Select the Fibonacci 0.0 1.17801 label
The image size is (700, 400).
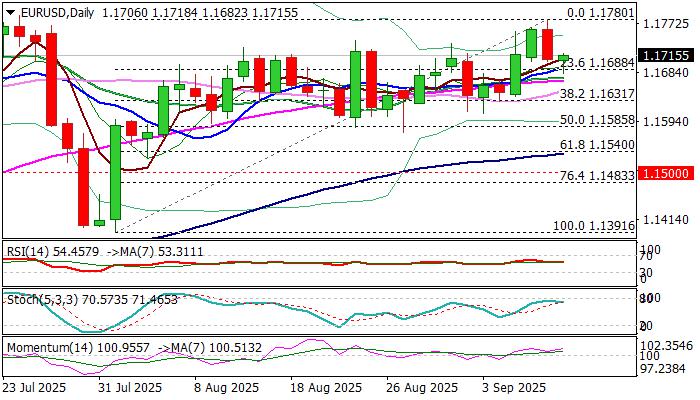pos(600,12)
